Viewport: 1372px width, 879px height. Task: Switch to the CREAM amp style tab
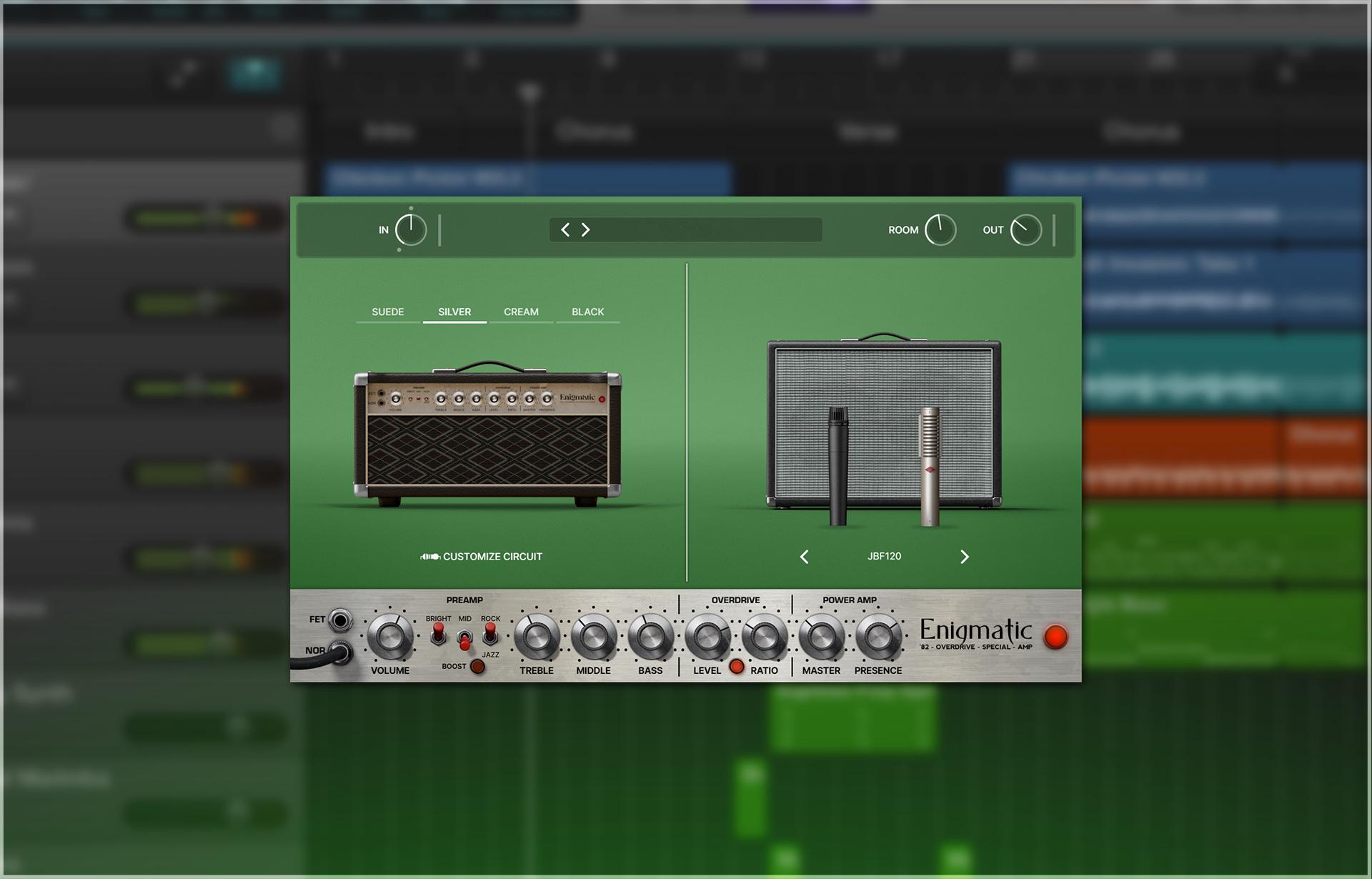521,312
